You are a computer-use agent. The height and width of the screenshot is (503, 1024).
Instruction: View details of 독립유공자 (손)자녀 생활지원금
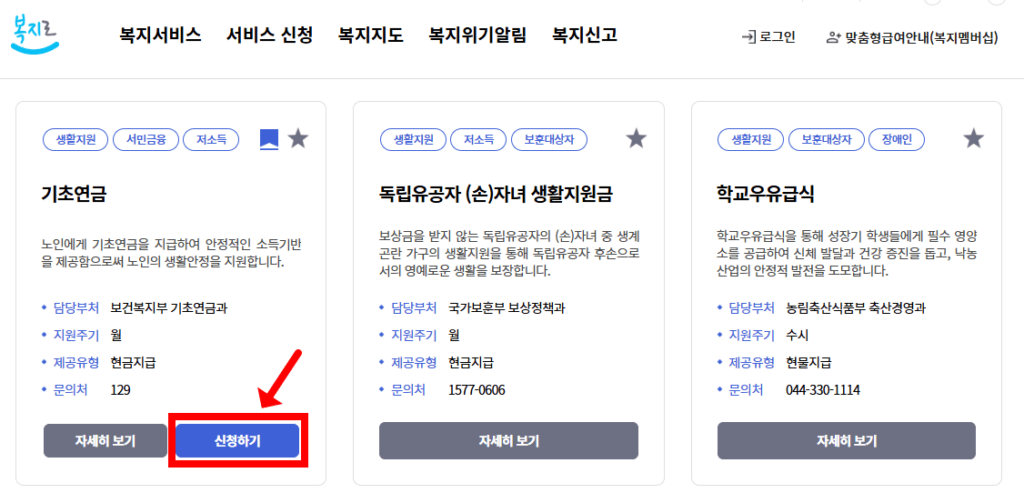click(x=508, y=440)
